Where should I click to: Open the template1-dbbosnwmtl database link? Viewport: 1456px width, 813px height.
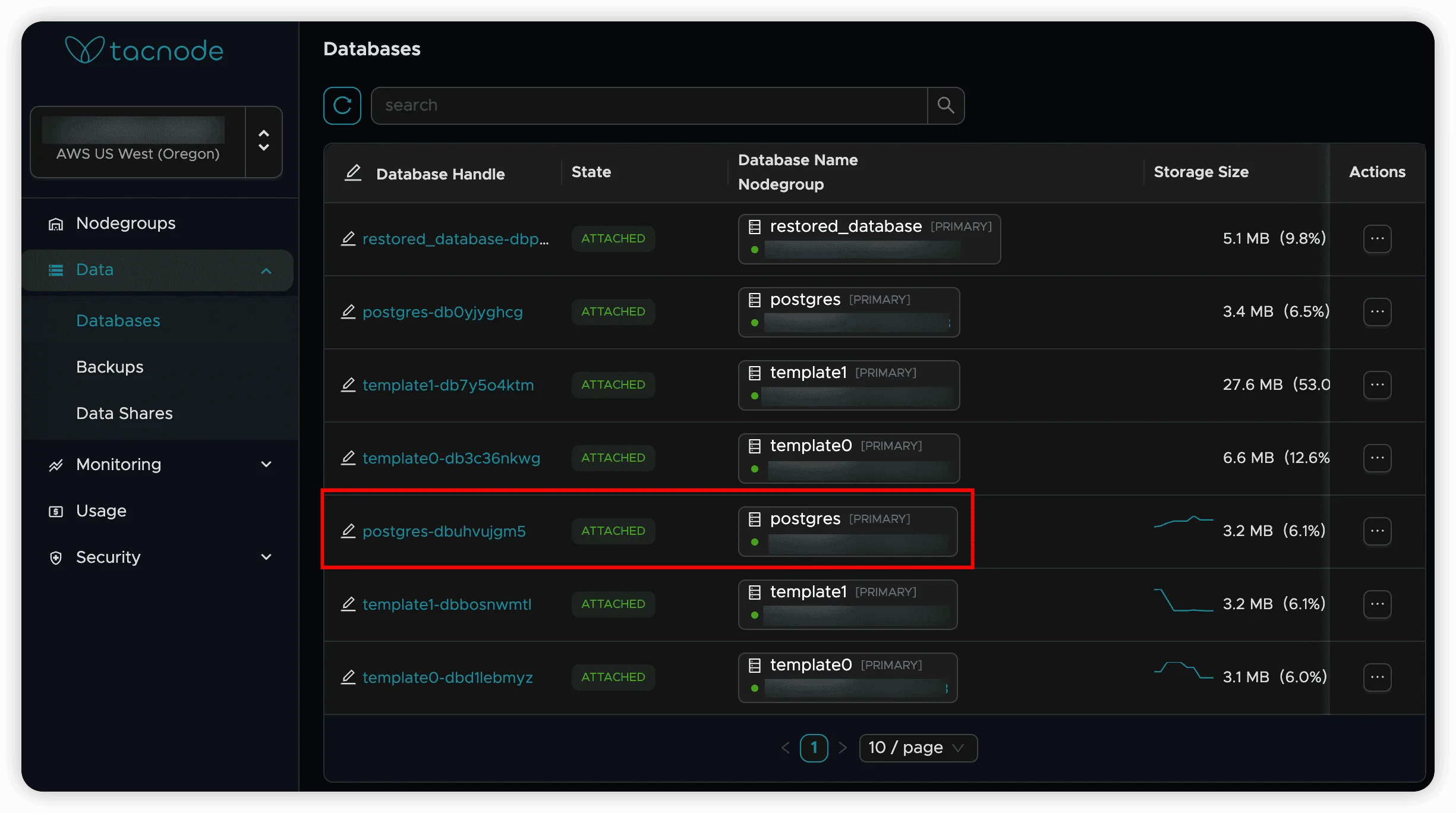tap(446, 604)
